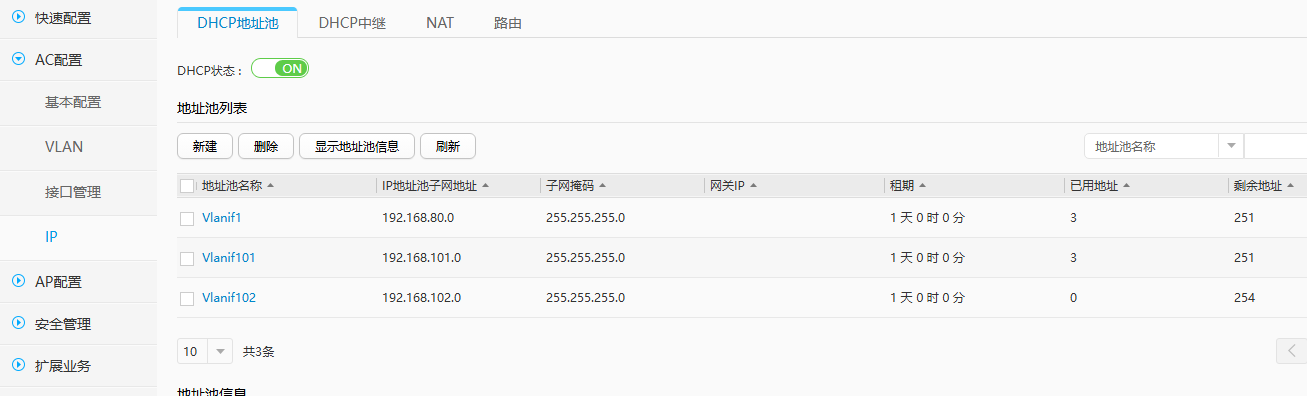This screenshot has height=396, width=1307.
Task: Click the 新建 button
Action: pos(205,146)
